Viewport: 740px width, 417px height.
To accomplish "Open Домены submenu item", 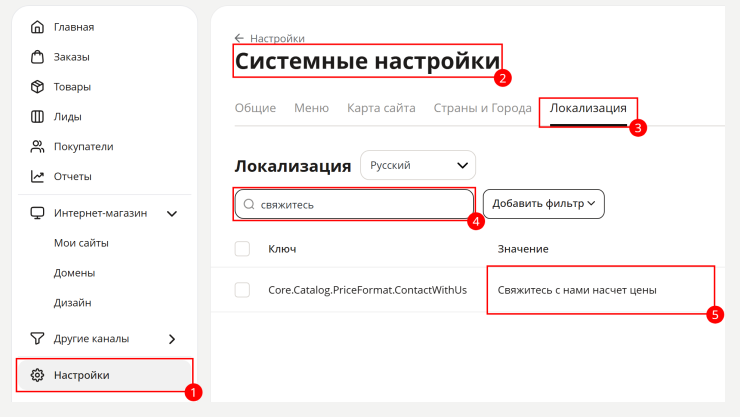I will click(75, 273).
